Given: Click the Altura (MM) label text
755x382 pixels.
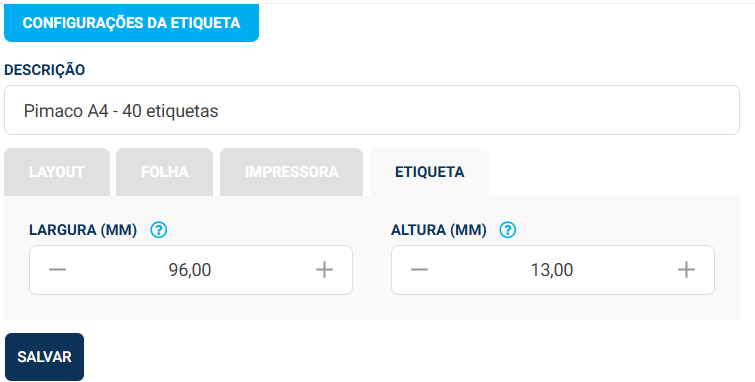Looking at the screenshot, I should click(x=439, y=230).
